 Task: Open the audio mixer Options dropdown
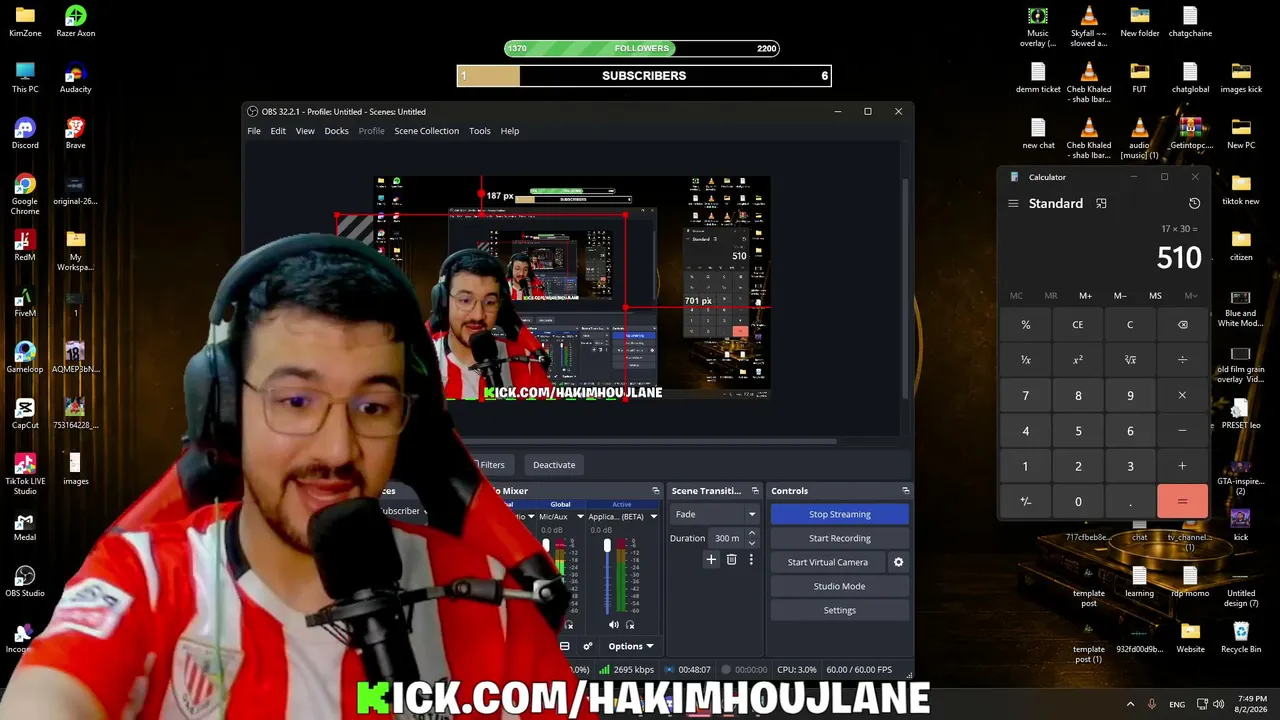631,646
